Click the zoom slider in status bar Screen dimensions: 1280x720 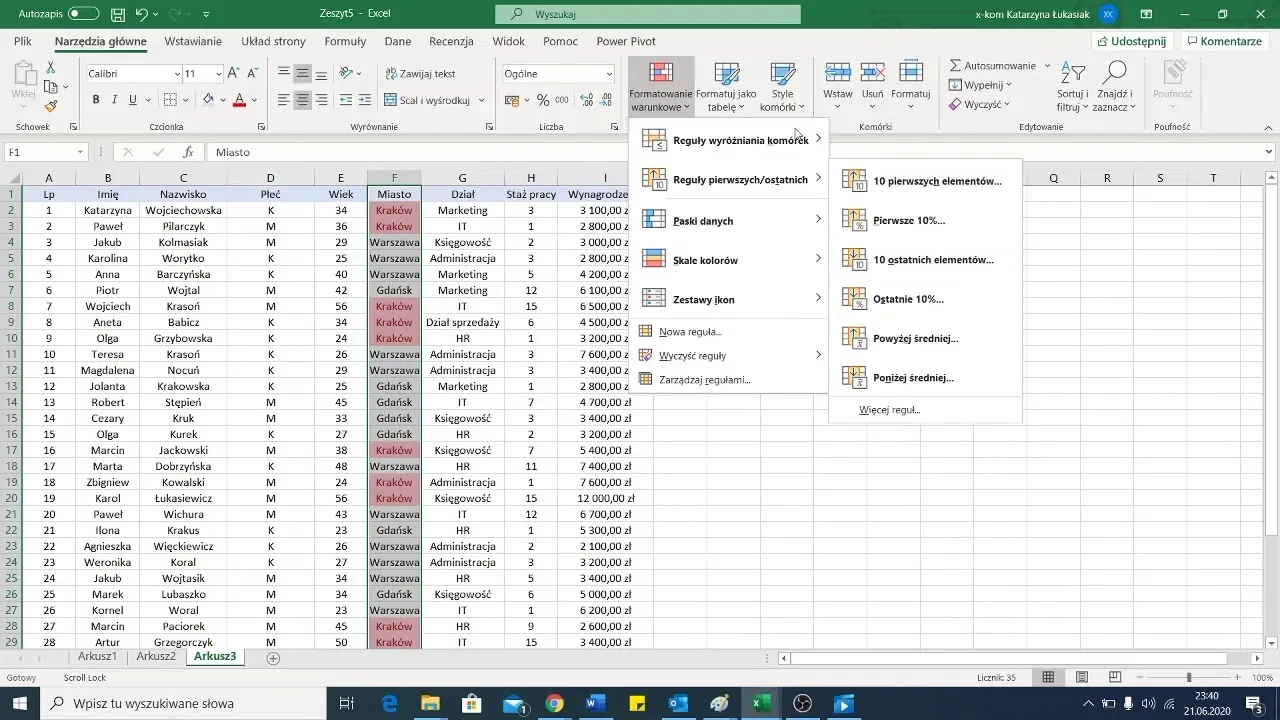pos(1188,678)
